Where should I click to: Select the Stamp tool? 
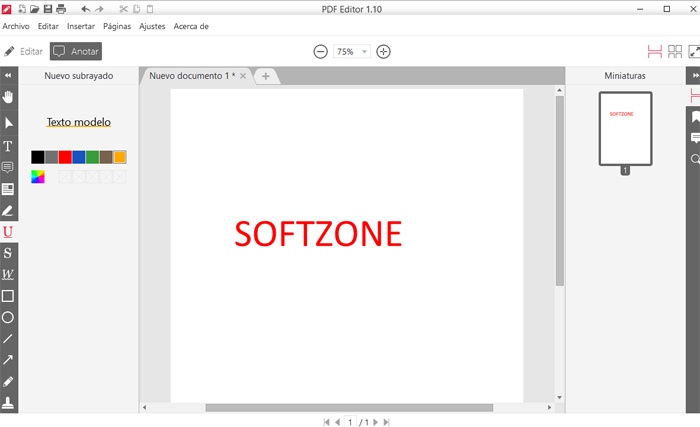point(8,403)
